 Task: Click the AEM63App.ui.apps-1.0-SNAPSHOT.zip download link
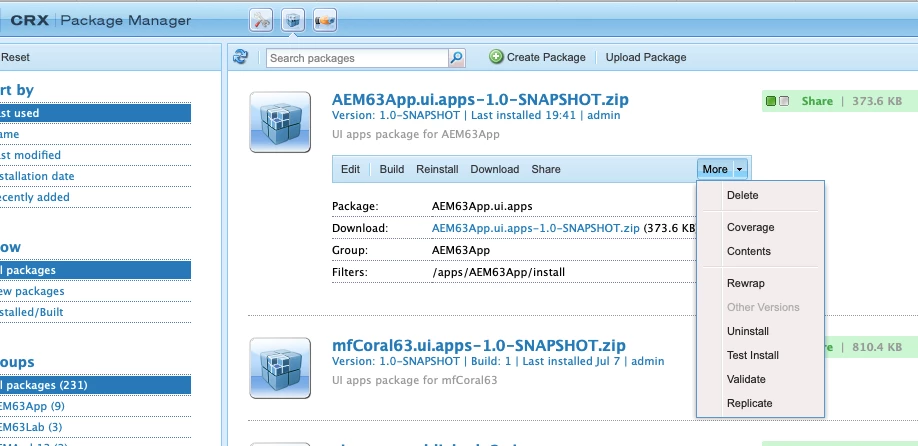pyautogui.click(x=535, y=228)
